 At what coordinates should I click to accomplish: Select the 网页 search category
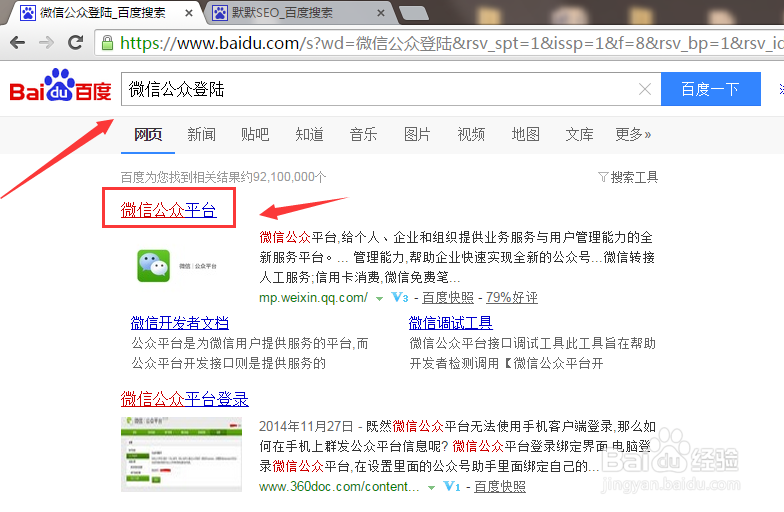click(x=148, y=134)
